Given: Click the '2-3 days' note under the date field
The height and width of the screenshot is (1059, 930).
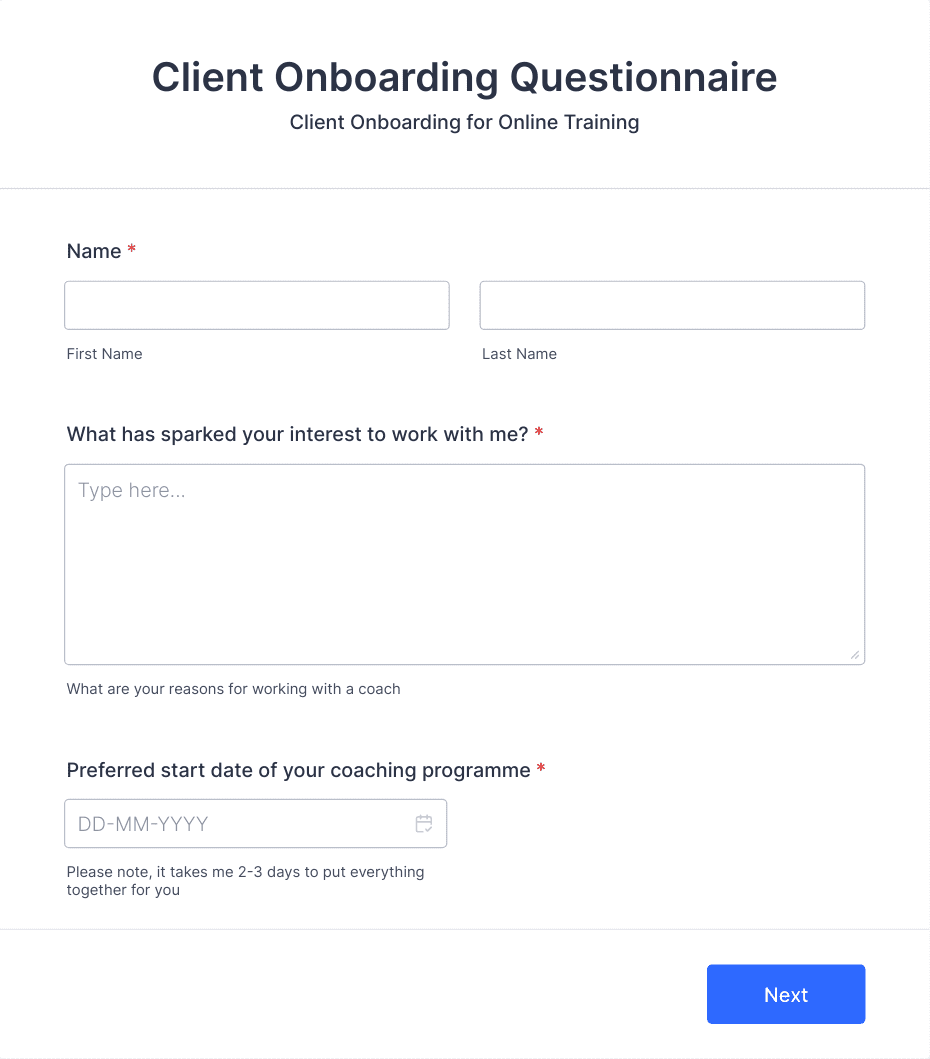Looking at the screenshot, I should 245,880.
